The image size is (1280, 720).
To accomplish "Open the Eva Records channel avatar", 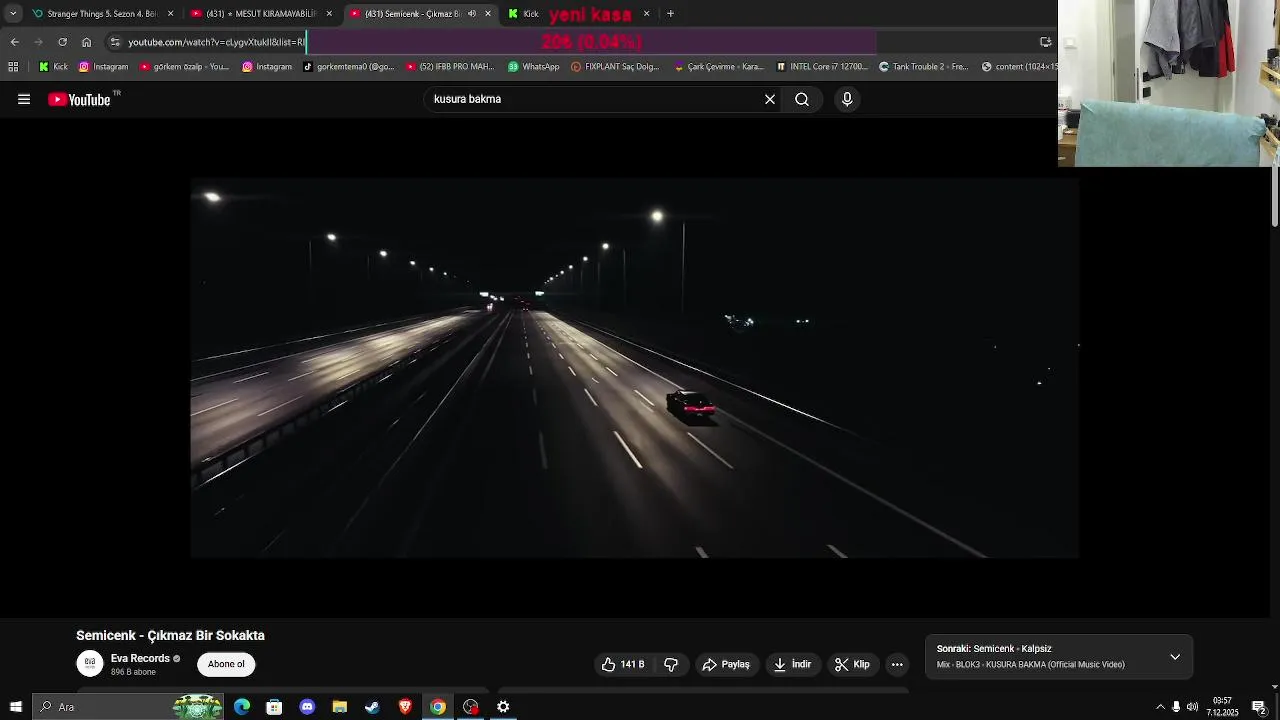I will 90,664.
